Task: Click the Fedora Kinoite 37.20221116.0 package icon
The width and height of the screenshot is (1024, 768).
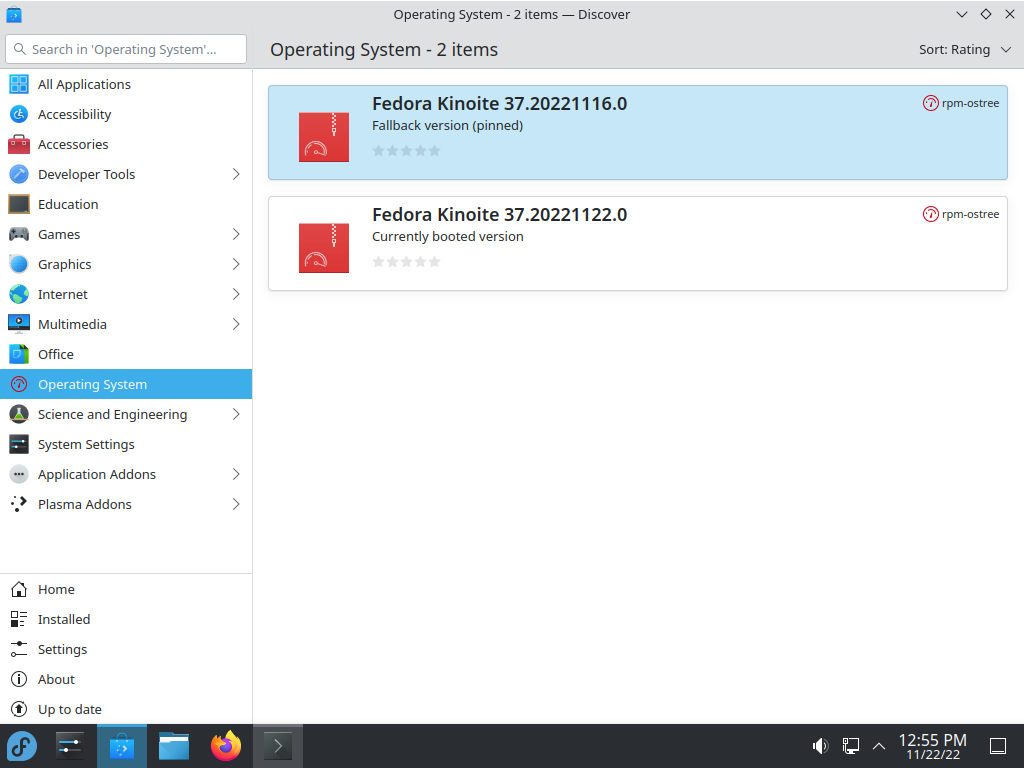Action: pos(324,137)
